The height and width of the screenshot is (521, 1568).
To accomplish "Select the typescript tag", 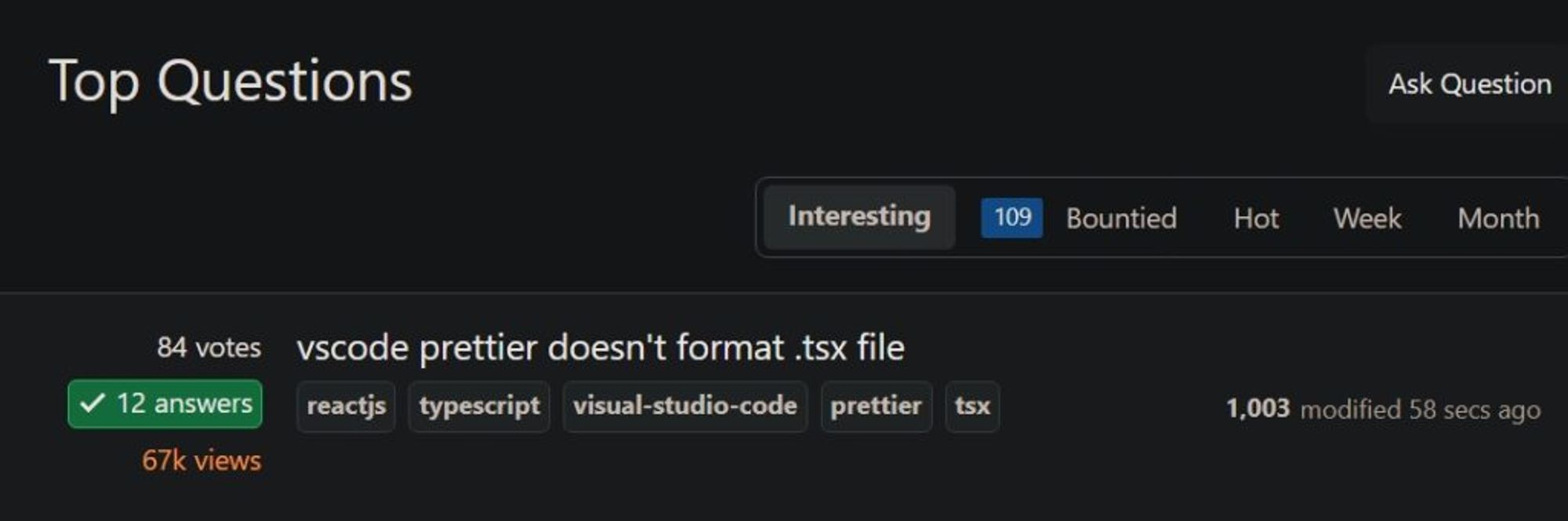I will (x=479, y=406).
